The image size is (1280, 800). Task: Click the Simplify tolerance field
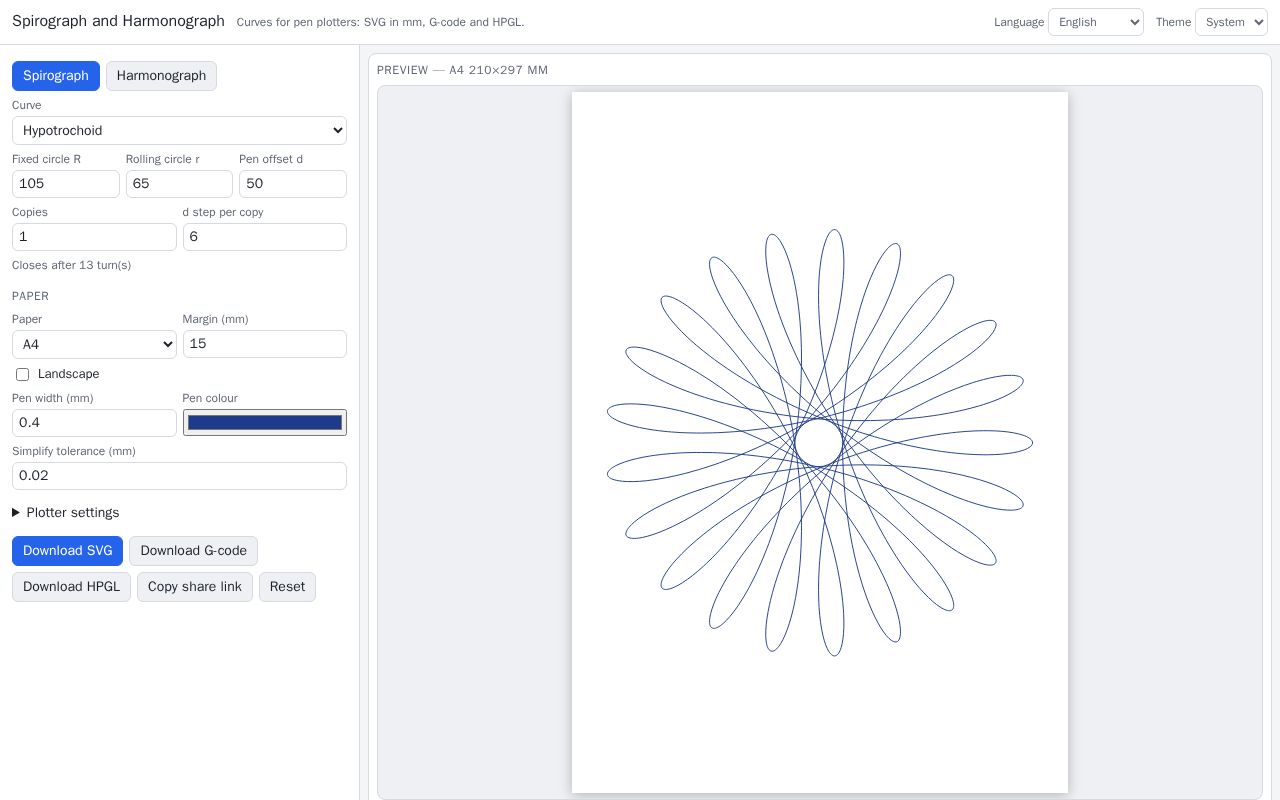pos(179,476)
